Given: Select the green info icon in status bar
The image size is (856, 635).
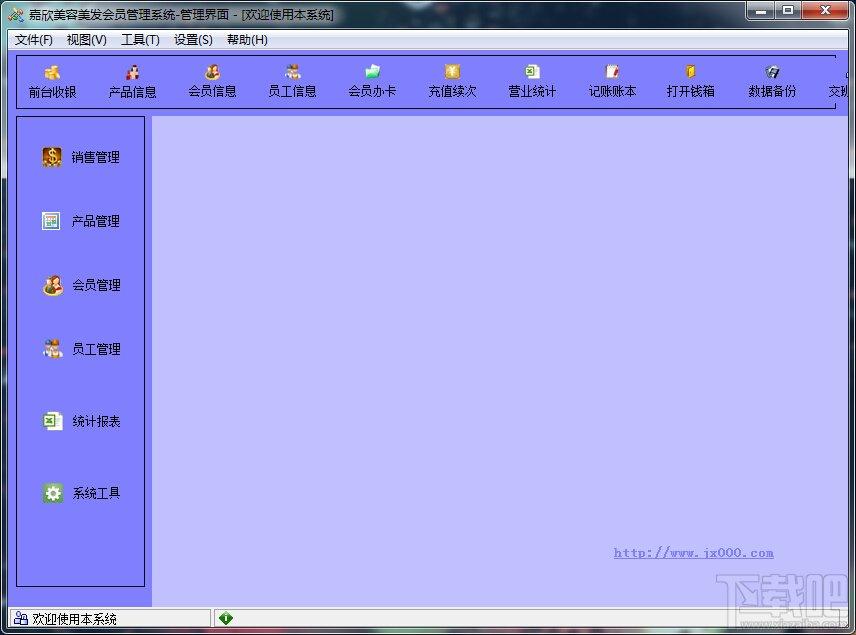Looking at the screenshot, I should pyautogui.click(x=225, y=618).
